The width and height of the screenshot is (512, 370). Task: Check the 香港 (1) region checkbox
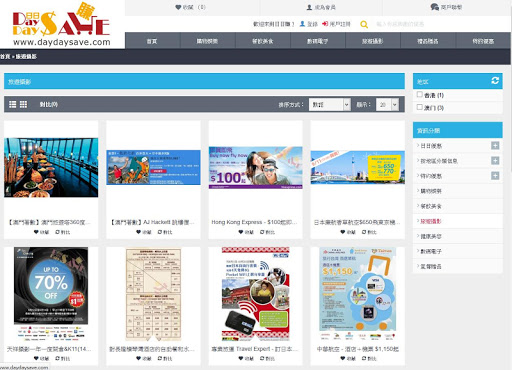tap(420, 95)
